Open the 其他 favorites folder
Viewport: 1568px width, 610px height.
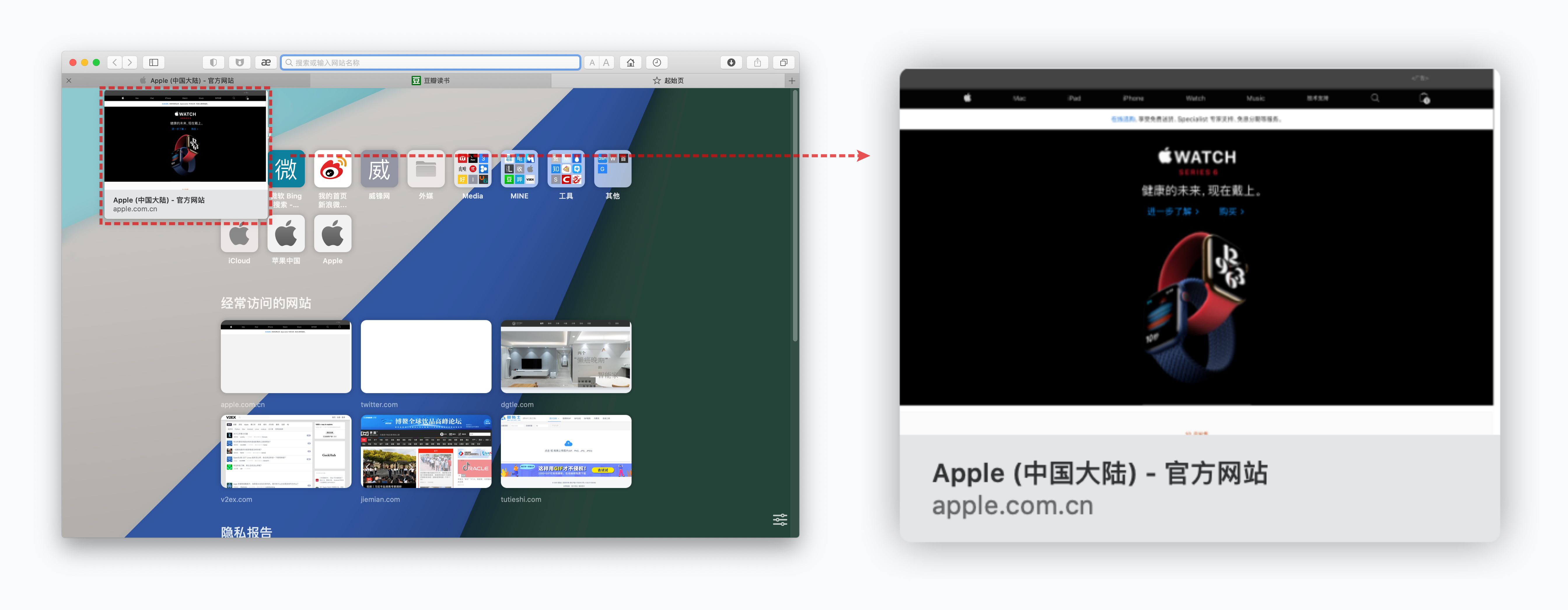pyautogui.click(x=612, y=169)
